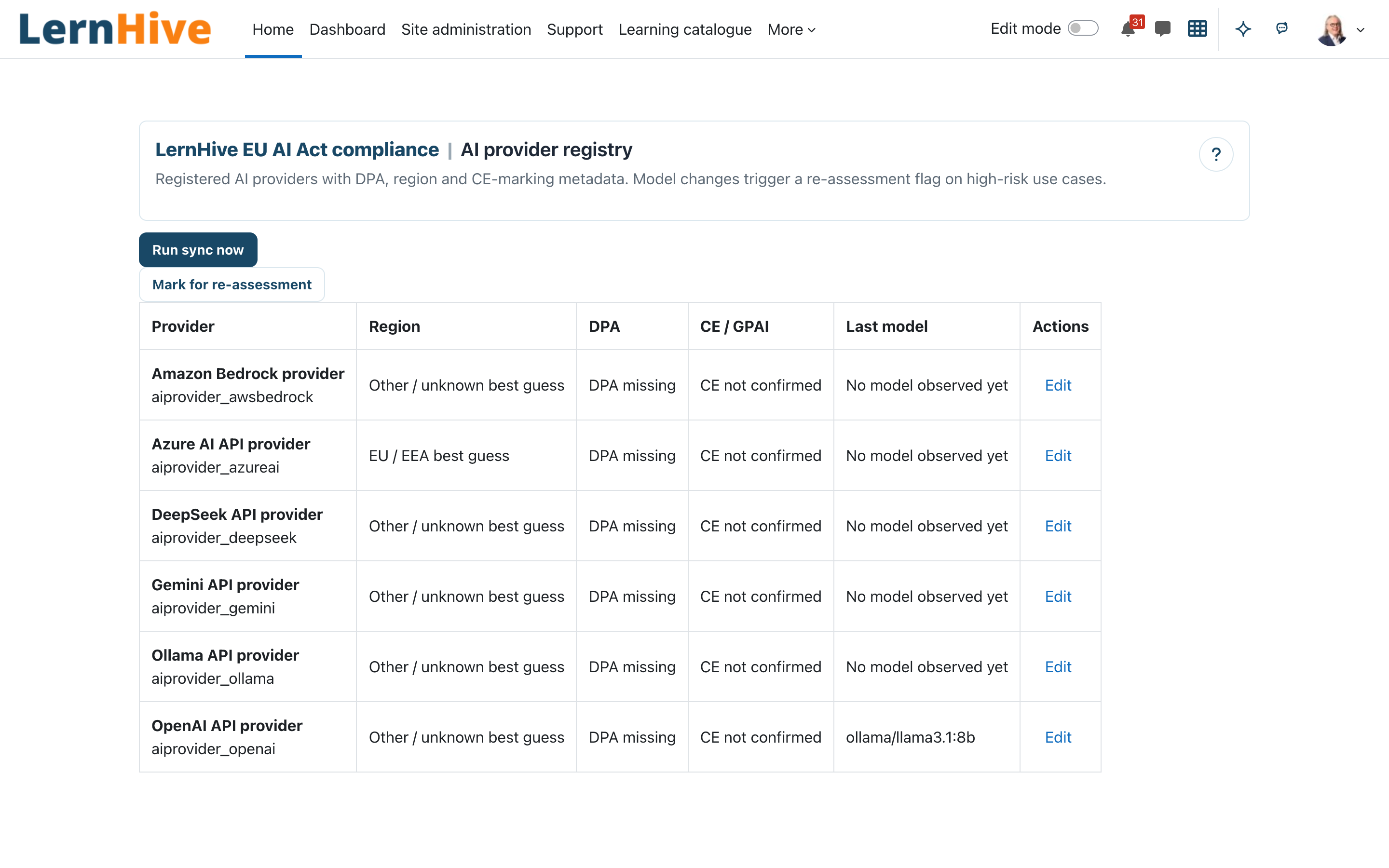Go to the Home tab

click(272, 29)
